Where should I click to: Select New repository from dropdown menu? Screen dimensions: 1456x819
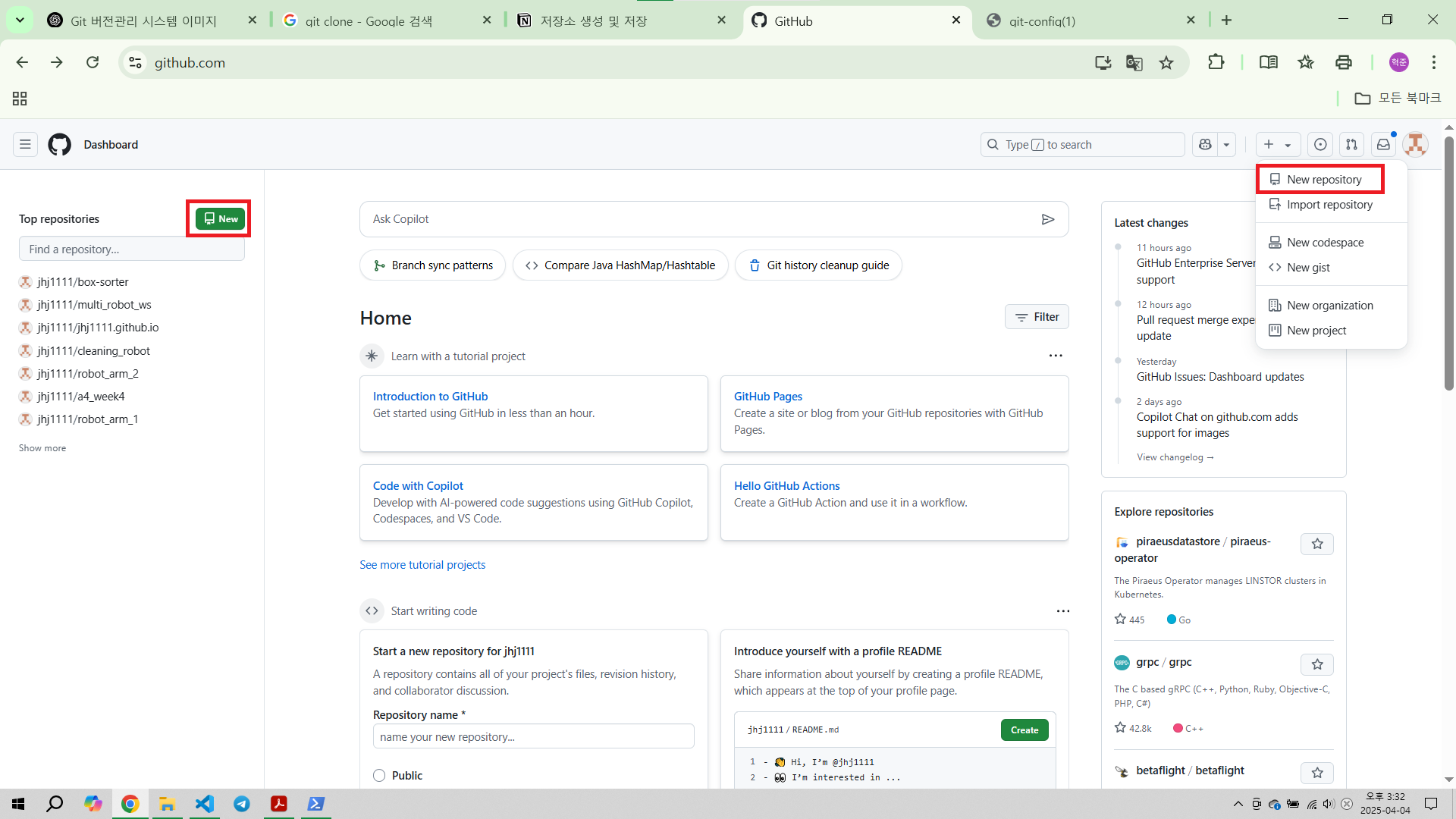coord(1323,180)
